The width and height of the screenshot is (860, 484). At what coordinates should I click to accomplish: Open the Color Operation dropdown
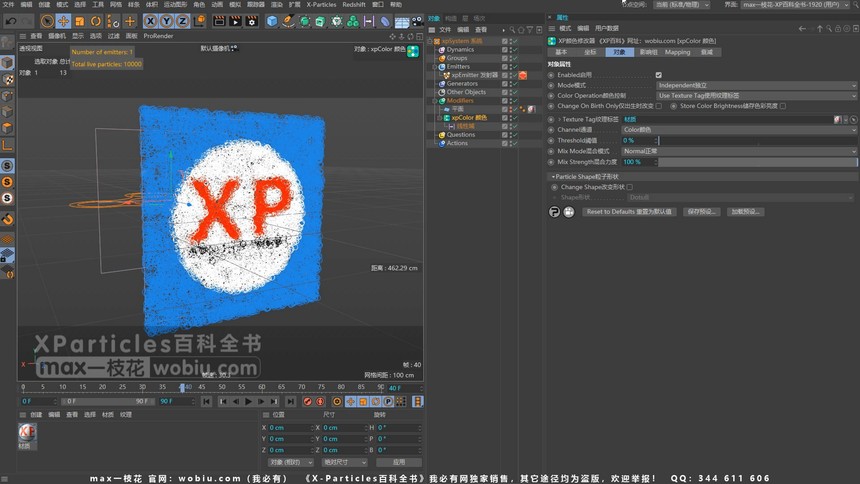756,96
